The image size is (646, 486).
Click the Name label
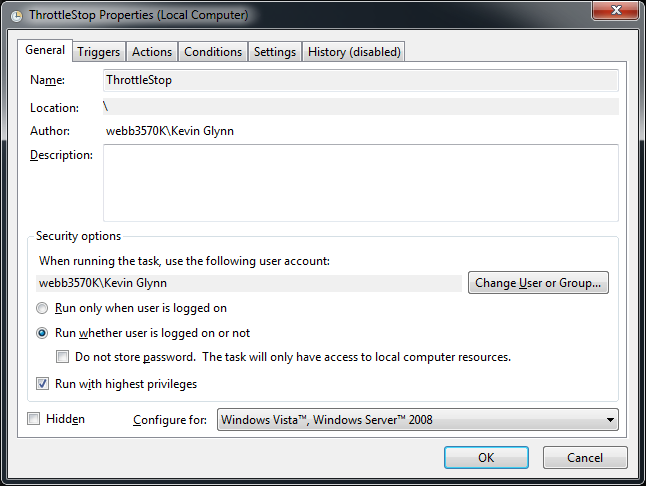pyautogui.click(x=47, y=80)
